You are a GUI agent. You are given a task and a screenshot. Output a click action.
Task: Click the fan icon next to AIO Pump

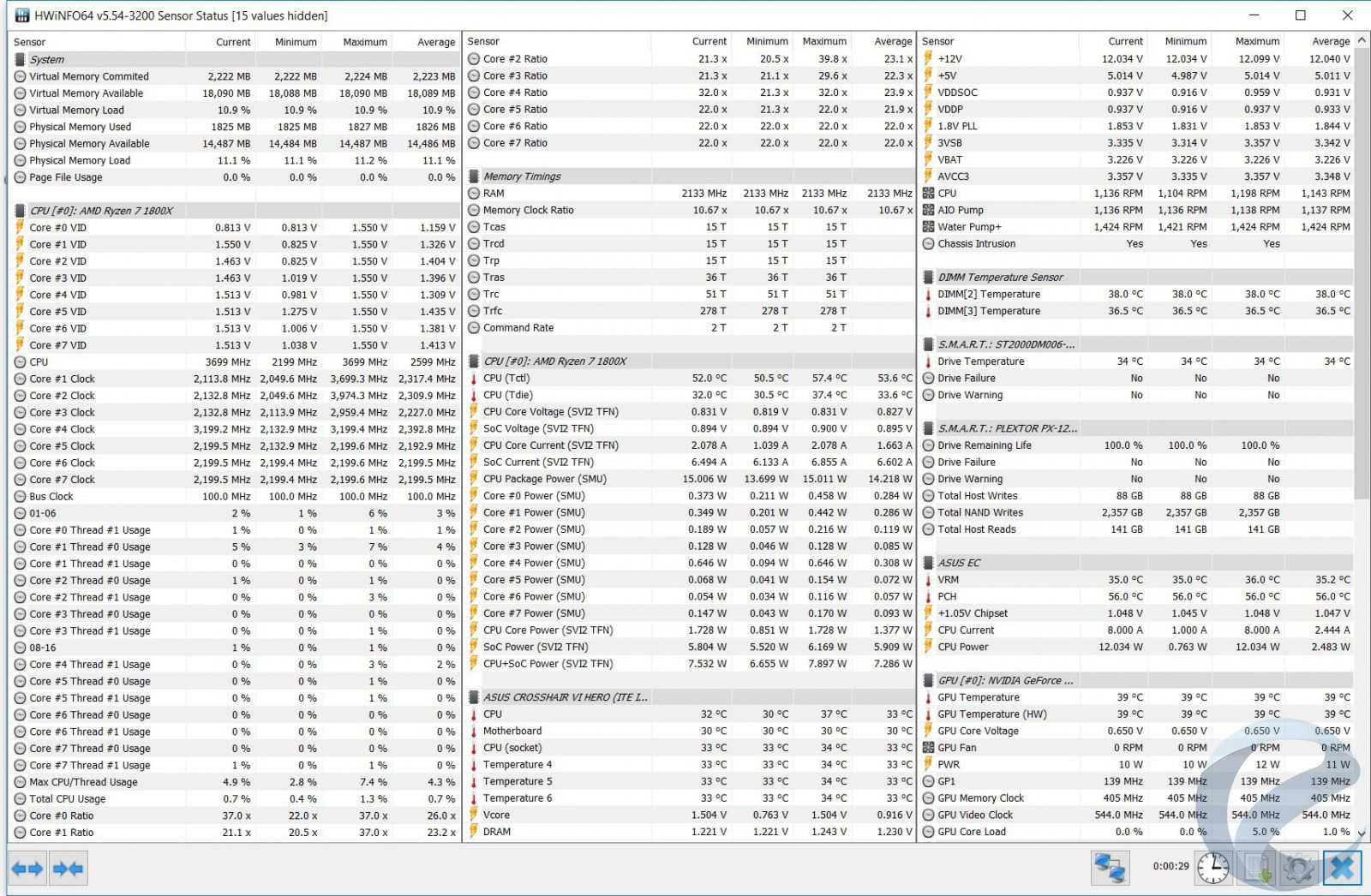(x=928, y=210)
